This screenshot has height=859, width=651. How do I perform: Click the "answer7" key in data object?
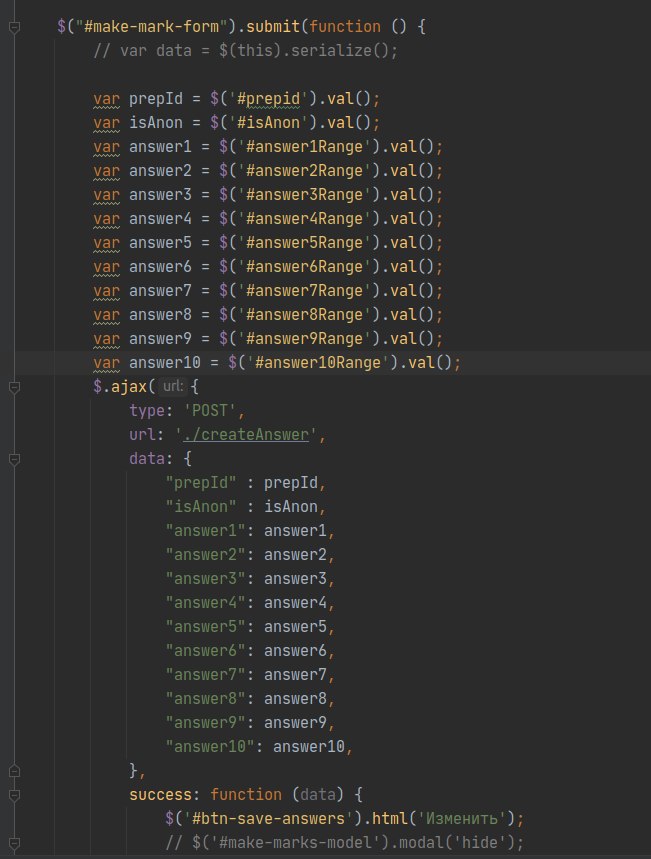205,675
